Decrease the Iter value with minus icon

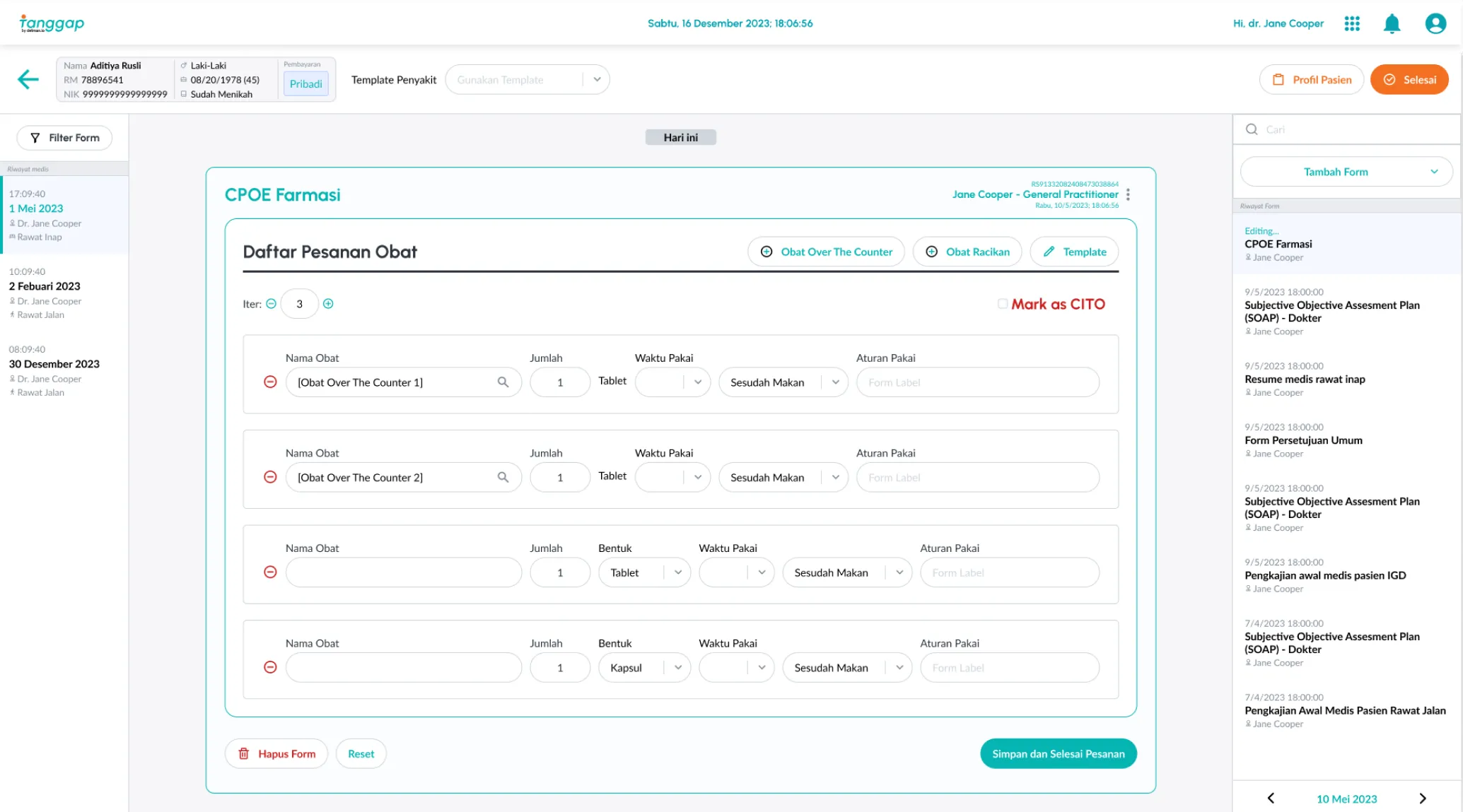coord(271,304)
